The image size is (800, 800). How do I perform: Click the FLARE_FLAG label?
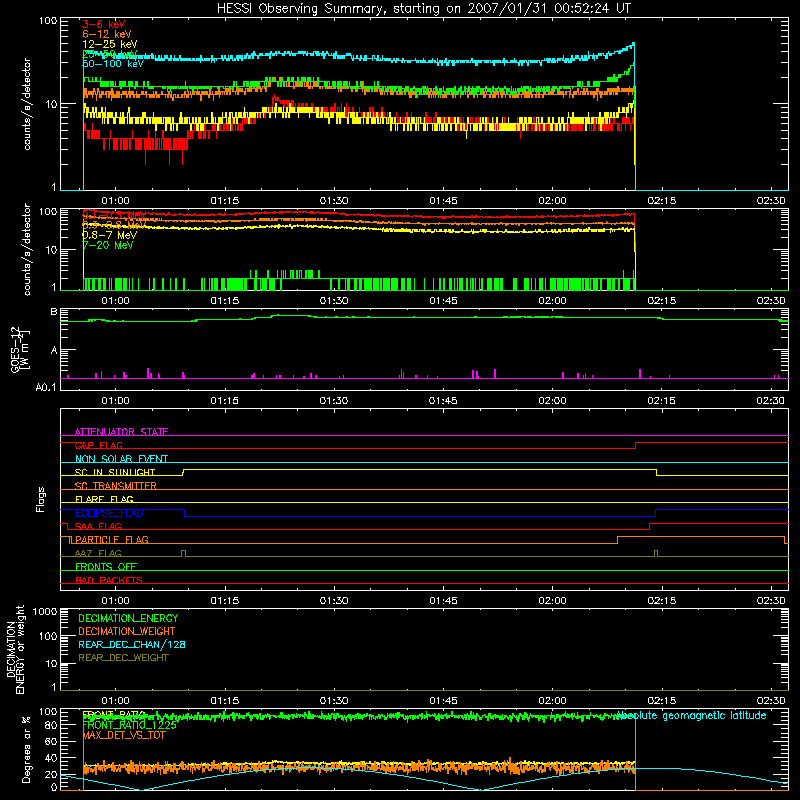tap(104, 499)
